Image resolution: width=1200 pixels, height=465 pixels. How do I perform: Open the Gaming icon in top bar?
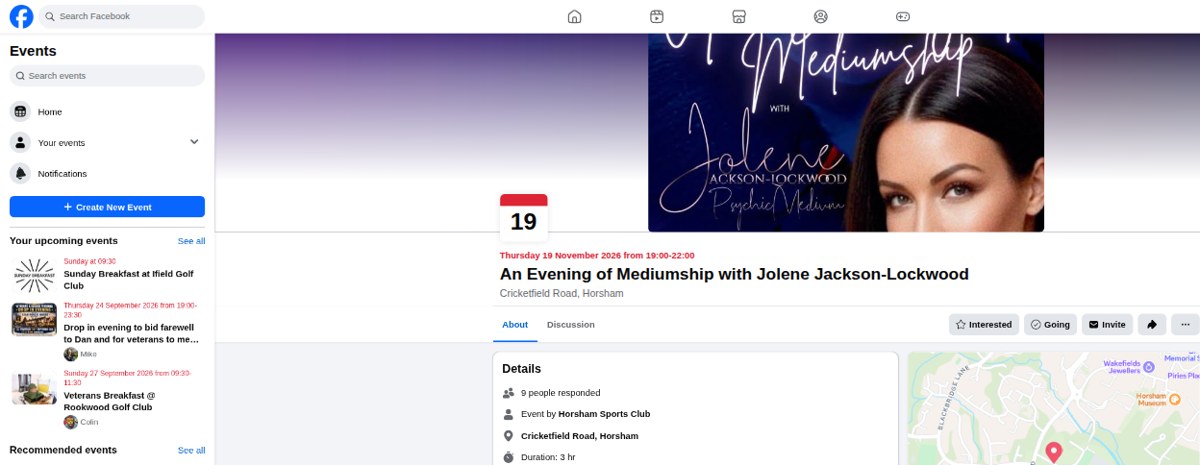[x=902, y=16]
